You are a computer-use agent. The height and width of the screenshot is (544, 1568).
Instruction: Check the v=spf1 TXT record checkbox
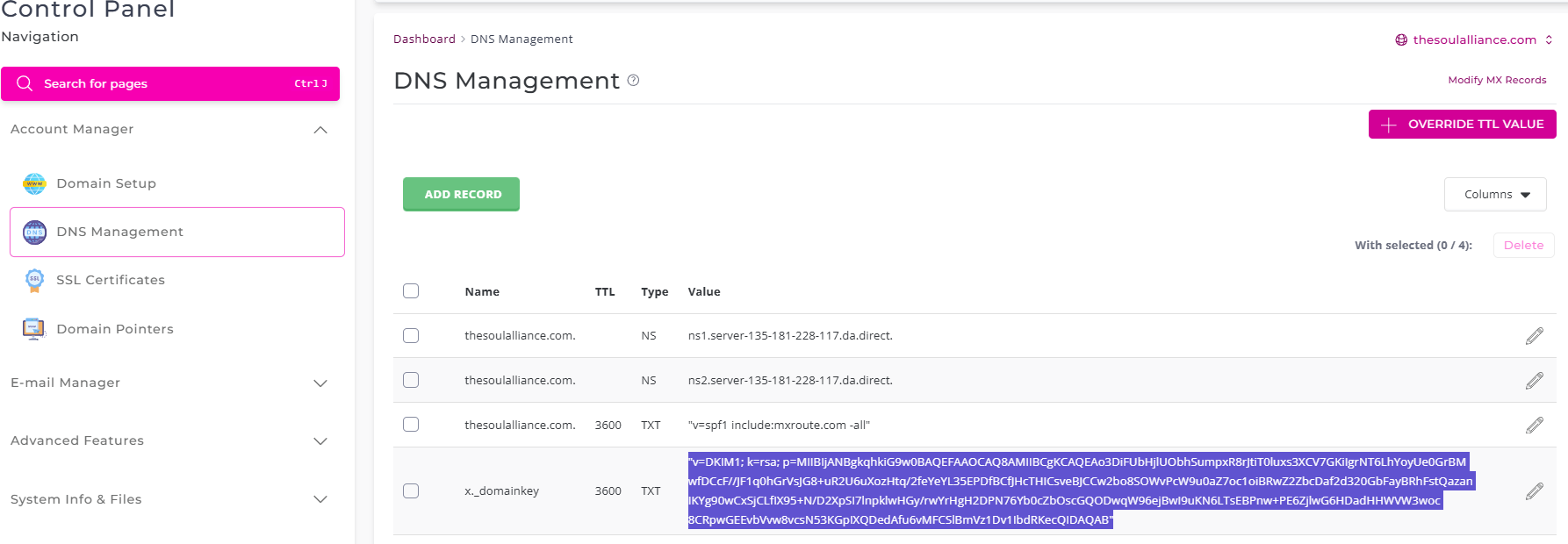[411, 425]
